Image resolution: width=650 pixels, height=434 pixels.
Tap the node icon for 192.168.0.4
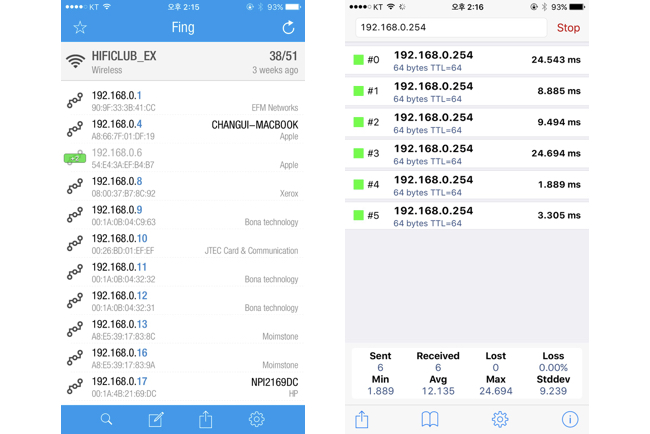point(75,129)
